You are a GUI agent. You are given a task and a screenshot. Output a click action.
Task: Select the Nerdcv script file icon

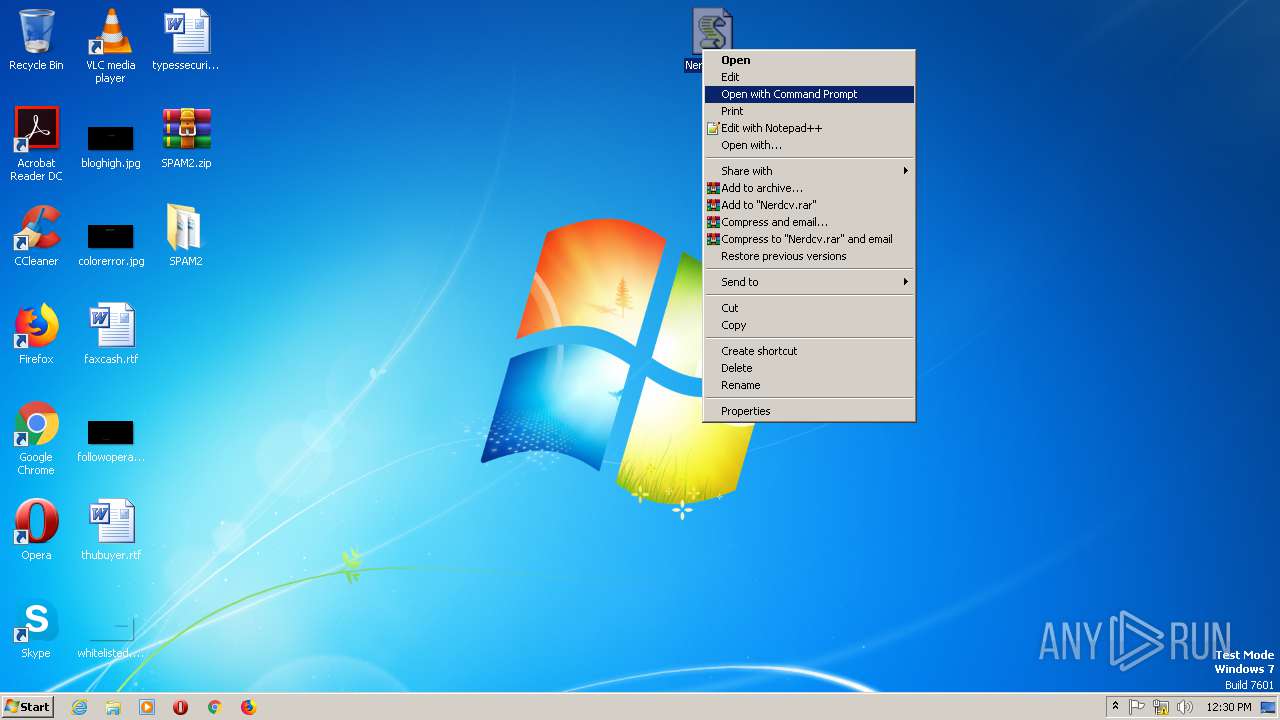tap(712, 32)
